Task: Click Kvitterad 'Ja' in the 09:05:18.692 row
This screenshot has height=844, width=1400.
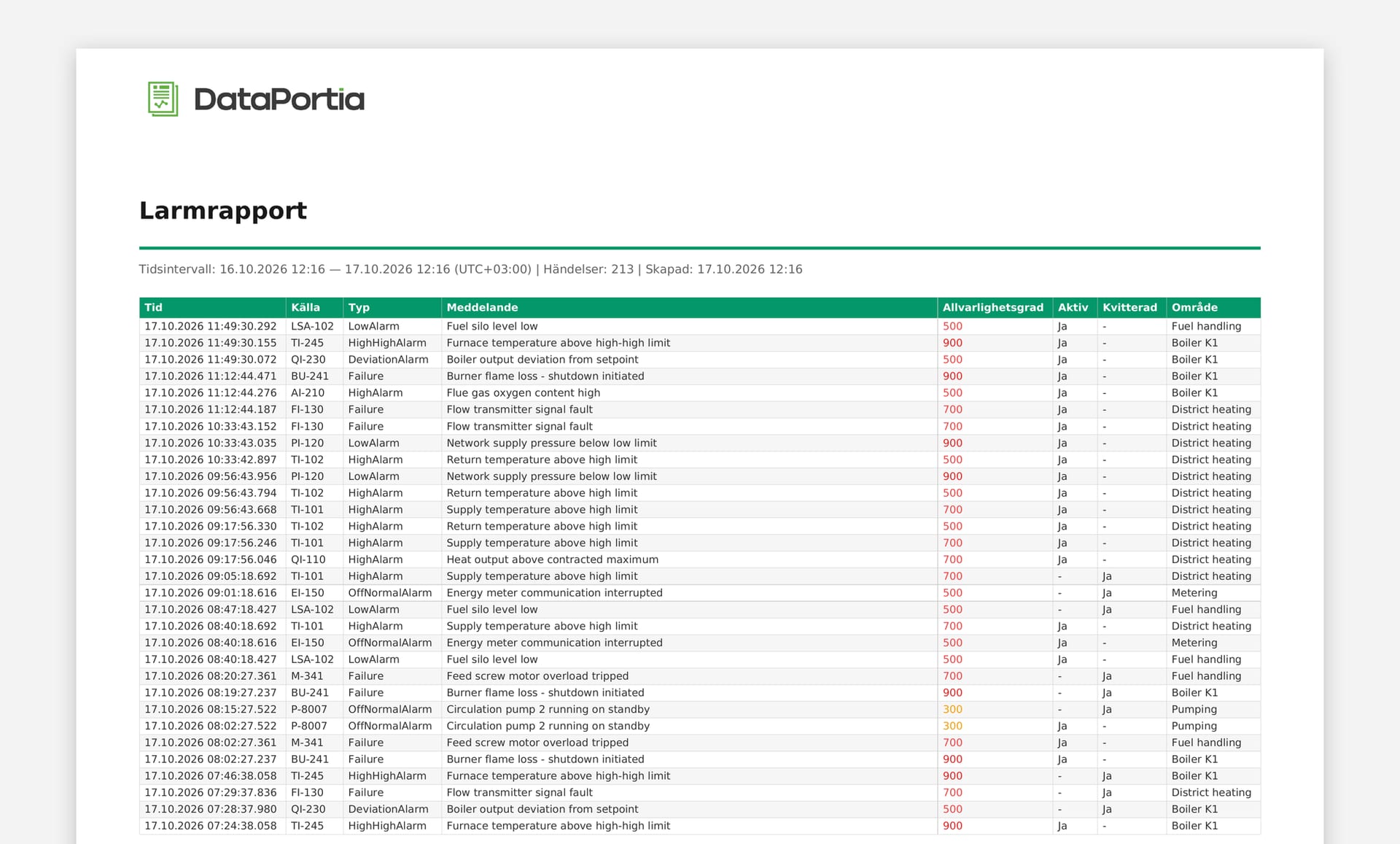Action: [x=1107, y=576]
